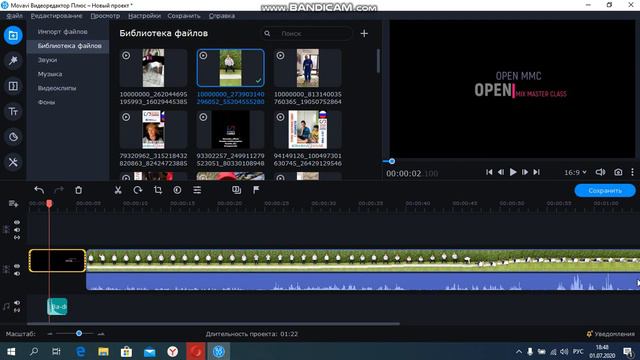
Task: Toggle visibility eye of video track
Action: click(x=17, y=266)
